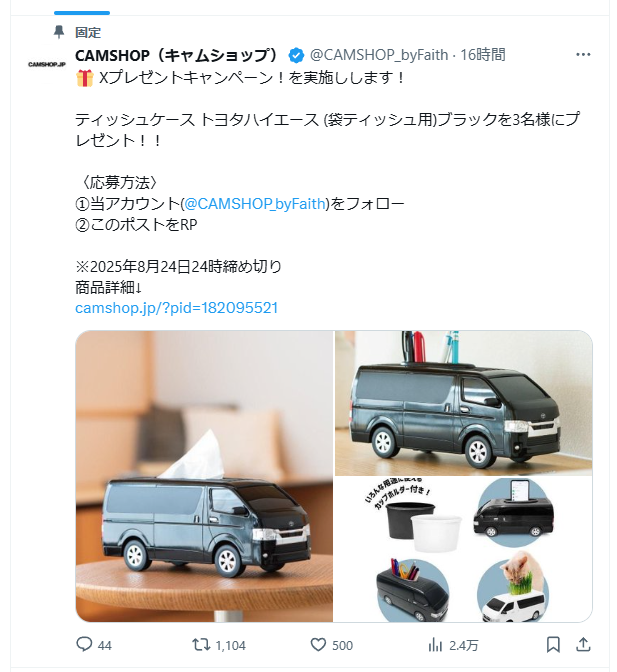Bookmark this CAMSHOP post
Image resolution: width=617 pixels, height=672 pixels.
pos(553,644)
